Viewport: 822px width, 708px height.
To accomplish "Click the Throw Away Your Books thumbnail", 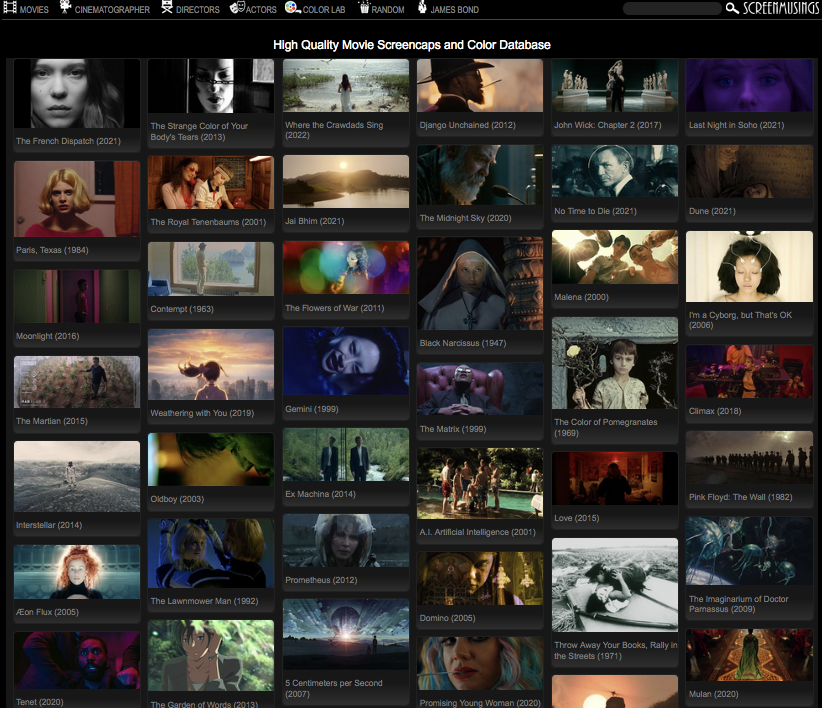I will pyautogui.click(x=615, y=585).
